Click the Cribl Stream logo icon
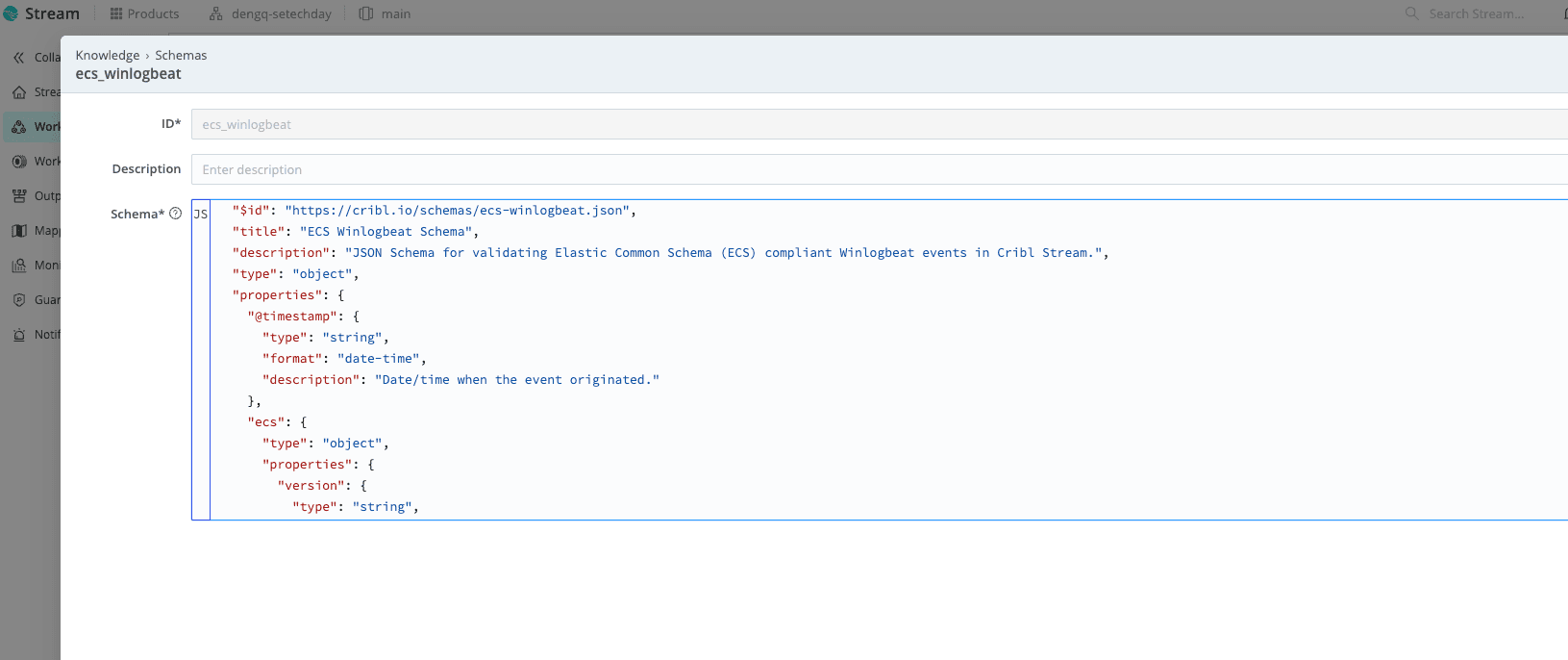Image resolution: width=1568 pixels, height=660 pixels. pos(11,13)
